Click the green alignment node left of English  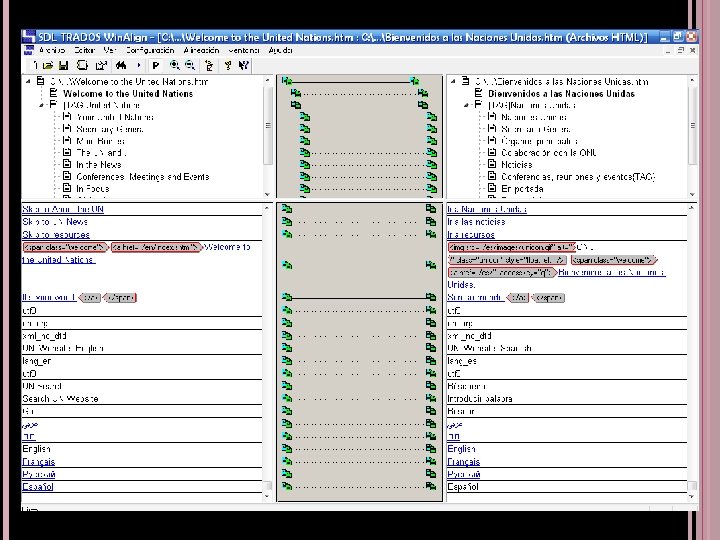(x=287, y=448)
